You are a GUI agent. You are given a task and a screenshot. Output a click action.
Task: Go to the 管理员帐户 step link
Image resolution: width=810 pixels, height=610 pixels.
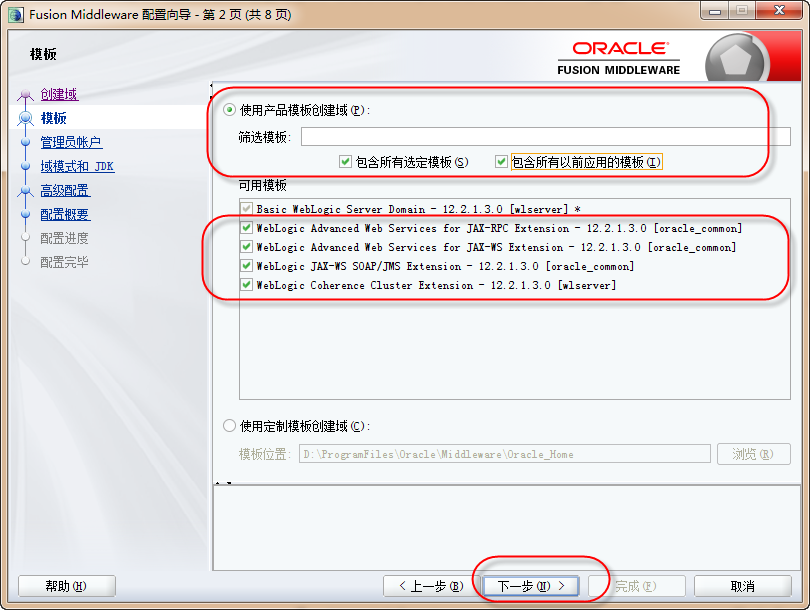click(71, 142)
